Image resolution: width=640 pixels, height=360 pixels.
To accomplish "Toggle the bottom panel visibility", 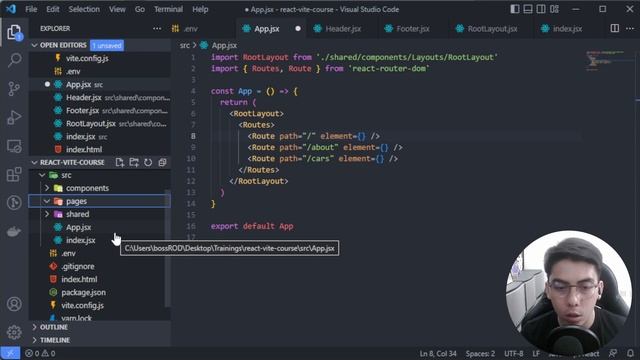I will pos(528,9).
